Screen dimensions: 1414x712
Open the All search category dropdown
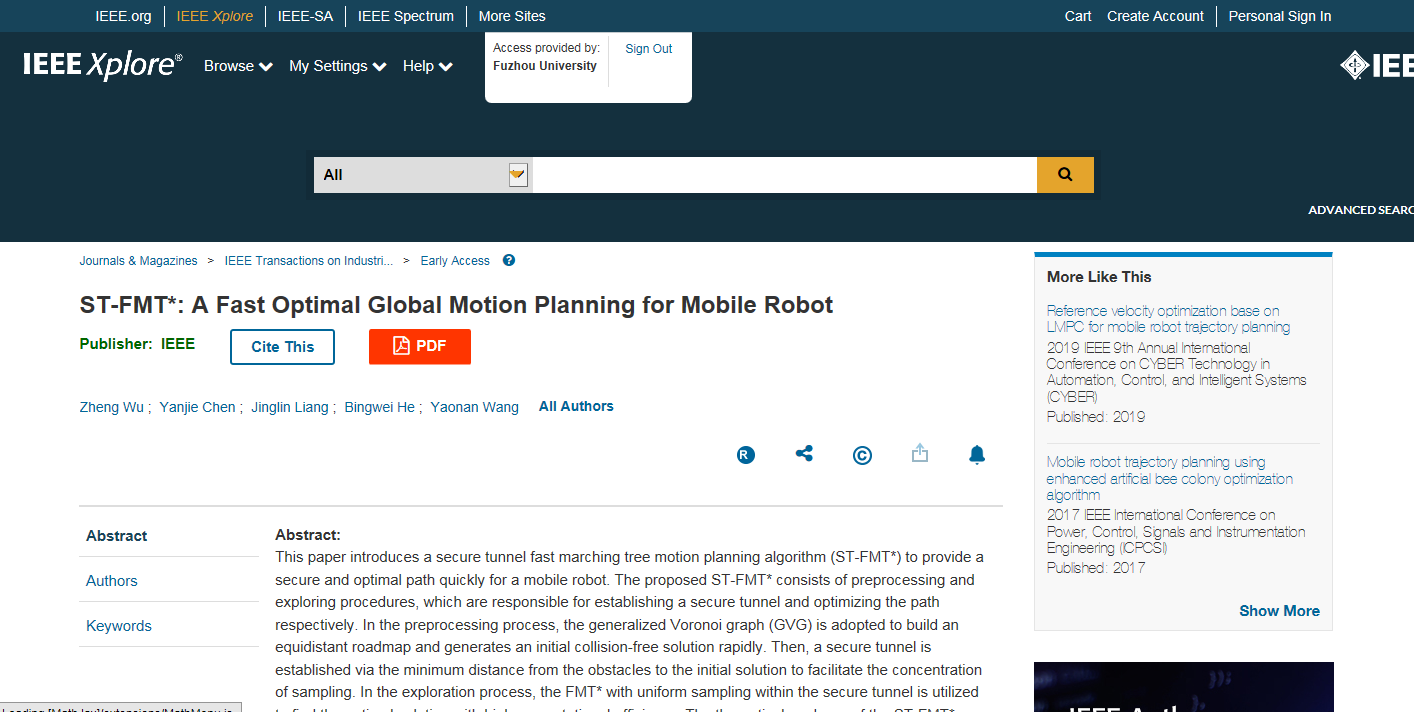point(423,174)
